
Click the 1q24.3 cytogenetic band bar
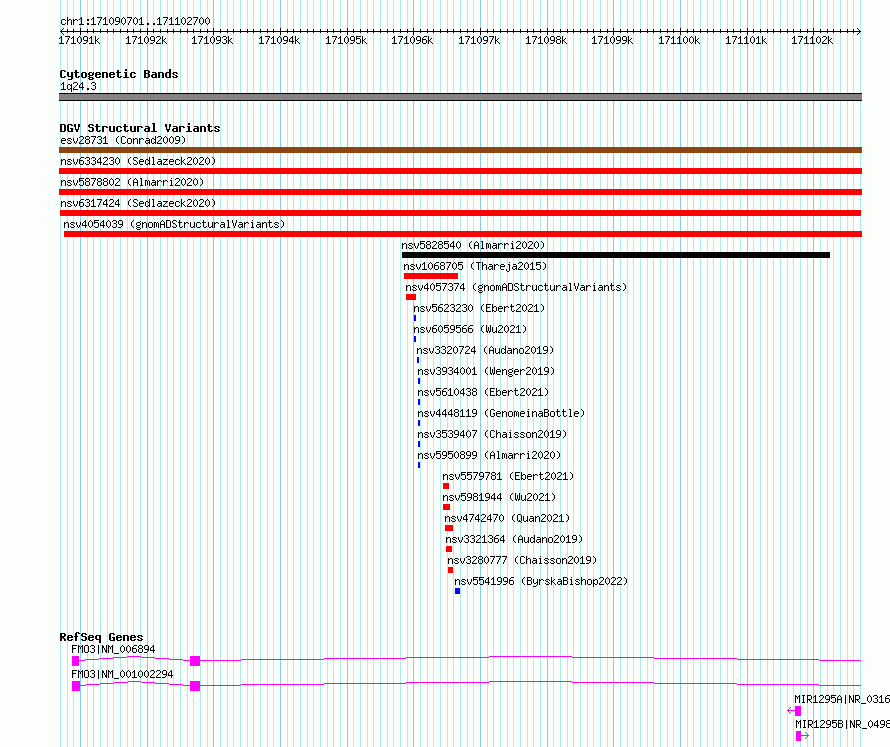click(460, 97)
